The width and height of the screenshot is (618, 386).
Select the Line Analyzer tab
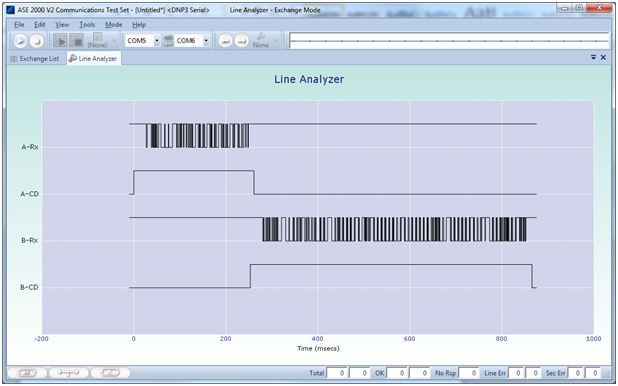(x=93, y=59)
